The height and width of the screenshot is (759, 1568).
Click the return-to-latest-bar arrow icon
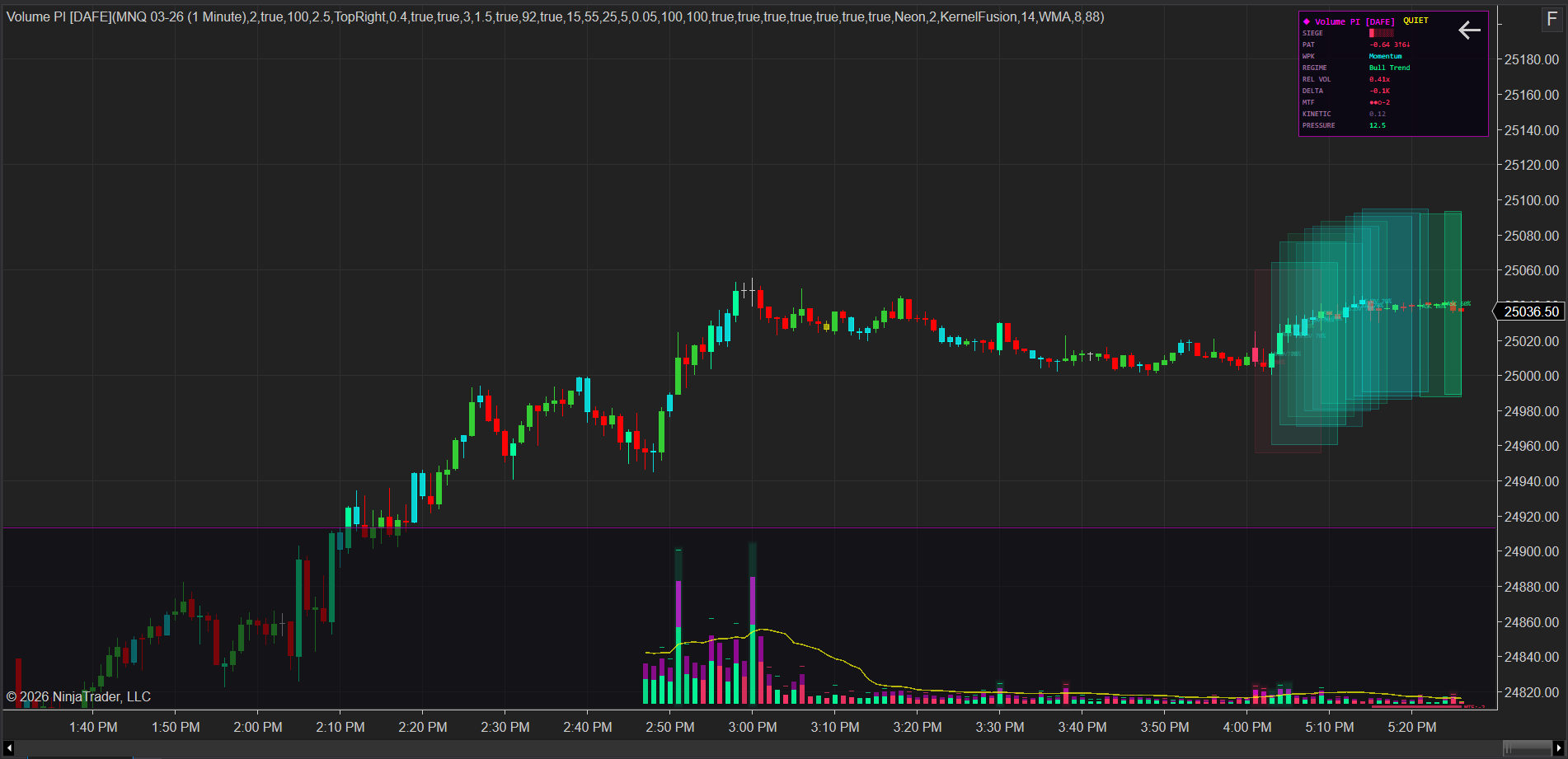tap(1469, 30)
